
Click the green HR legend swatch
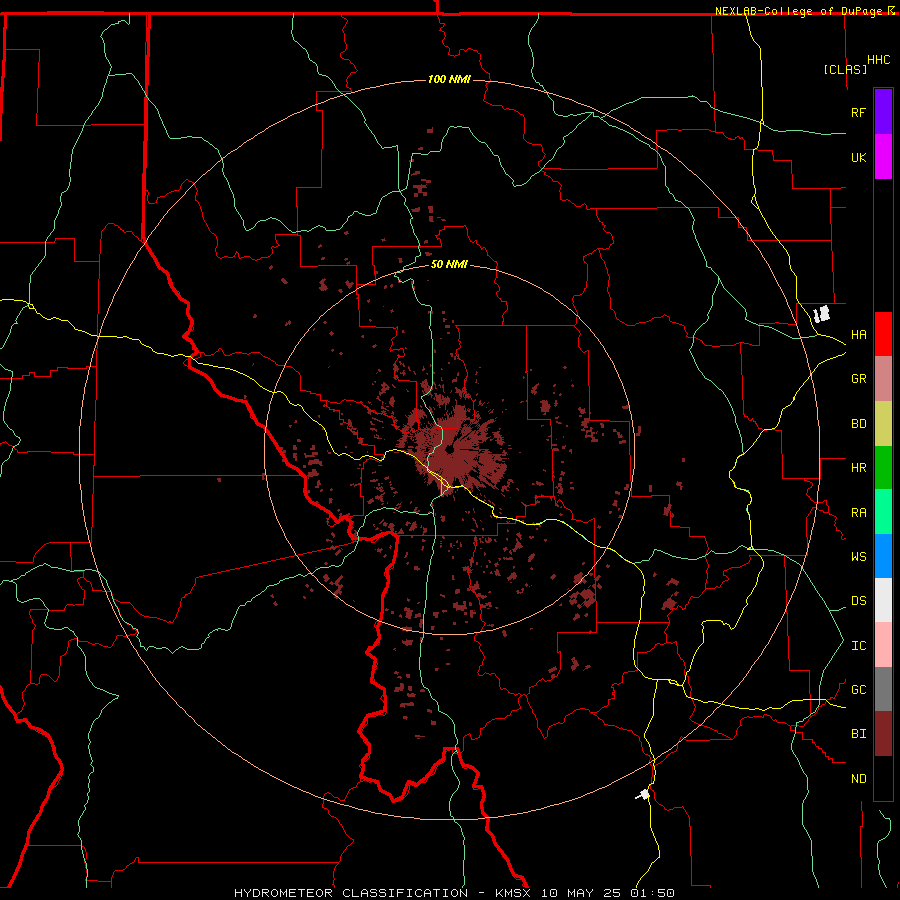point(883,468)
